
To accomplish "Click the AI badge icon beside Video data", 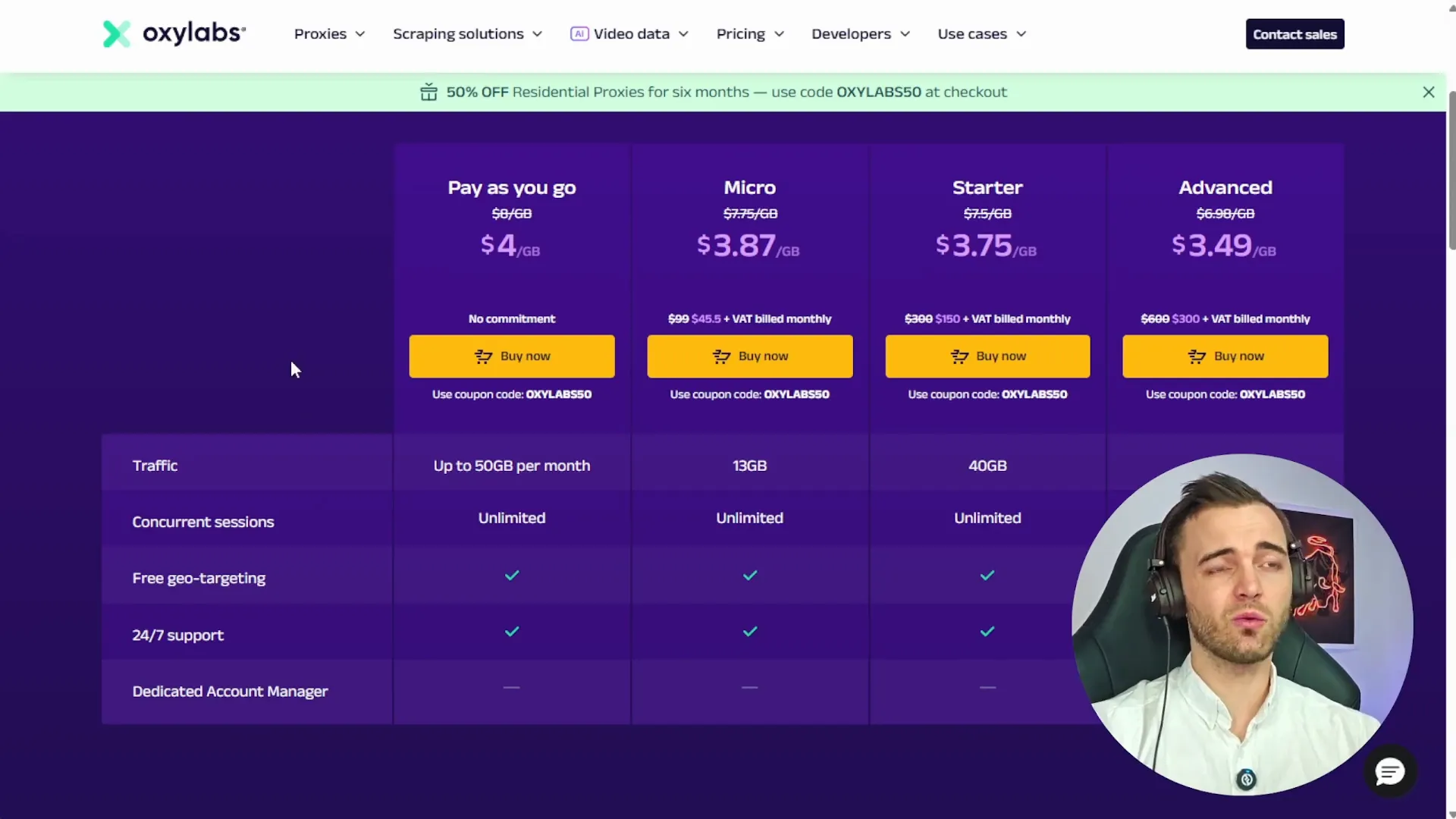I will [579, 34].
